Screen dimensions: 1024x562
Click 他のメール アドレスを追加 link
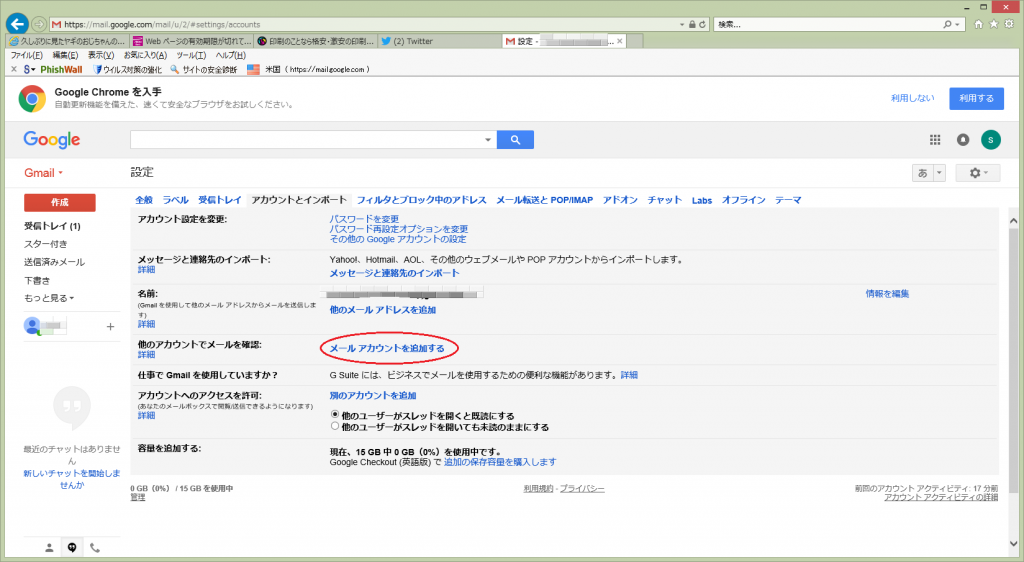(x=382, y=310)
